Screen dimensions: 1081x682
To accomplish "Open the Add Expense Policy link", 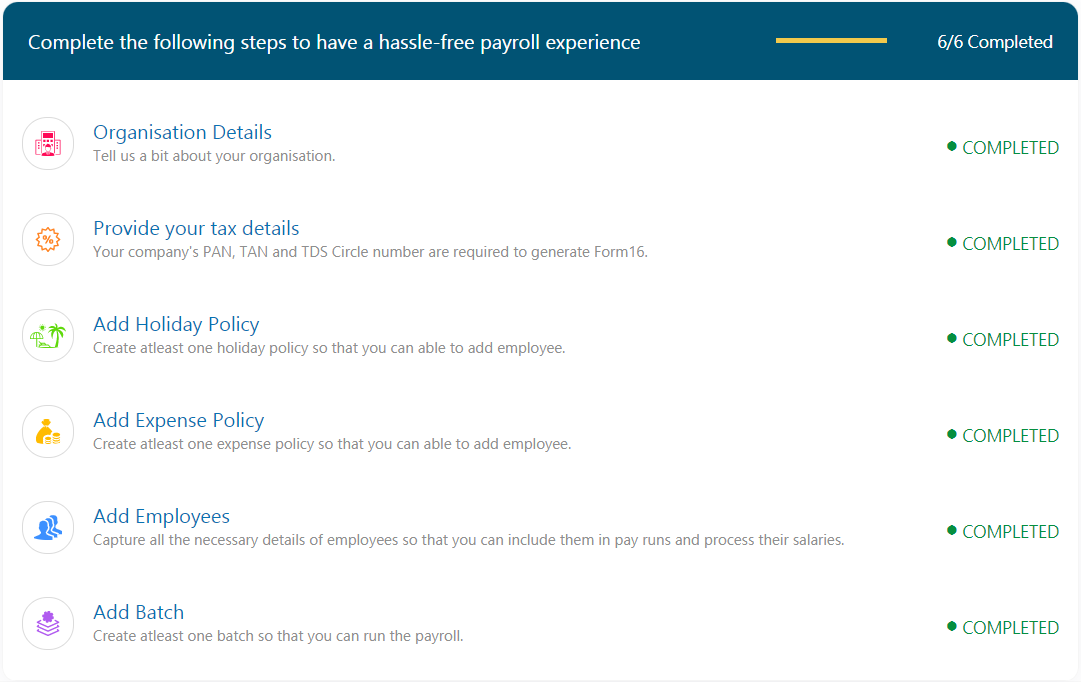I will click(x=179, y=420).
